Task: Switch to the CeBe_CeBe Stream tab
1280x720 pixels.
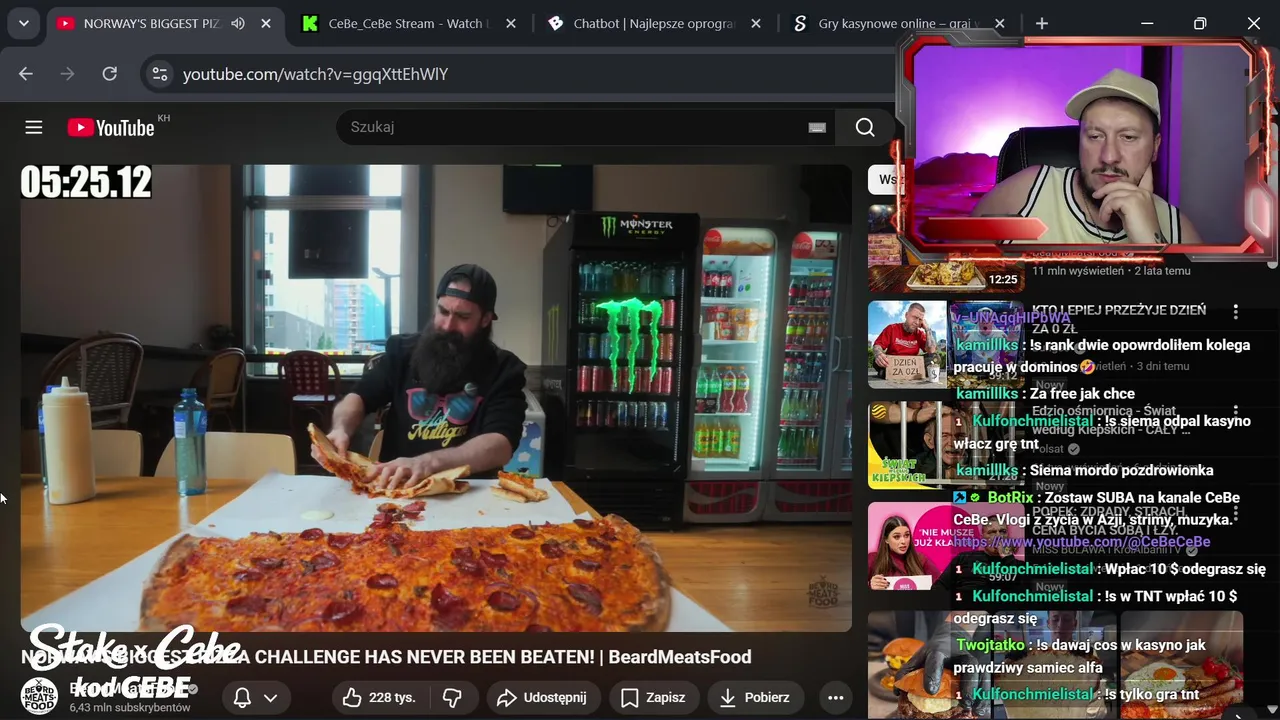Action: pyautogui.click(x=405, y=23)
